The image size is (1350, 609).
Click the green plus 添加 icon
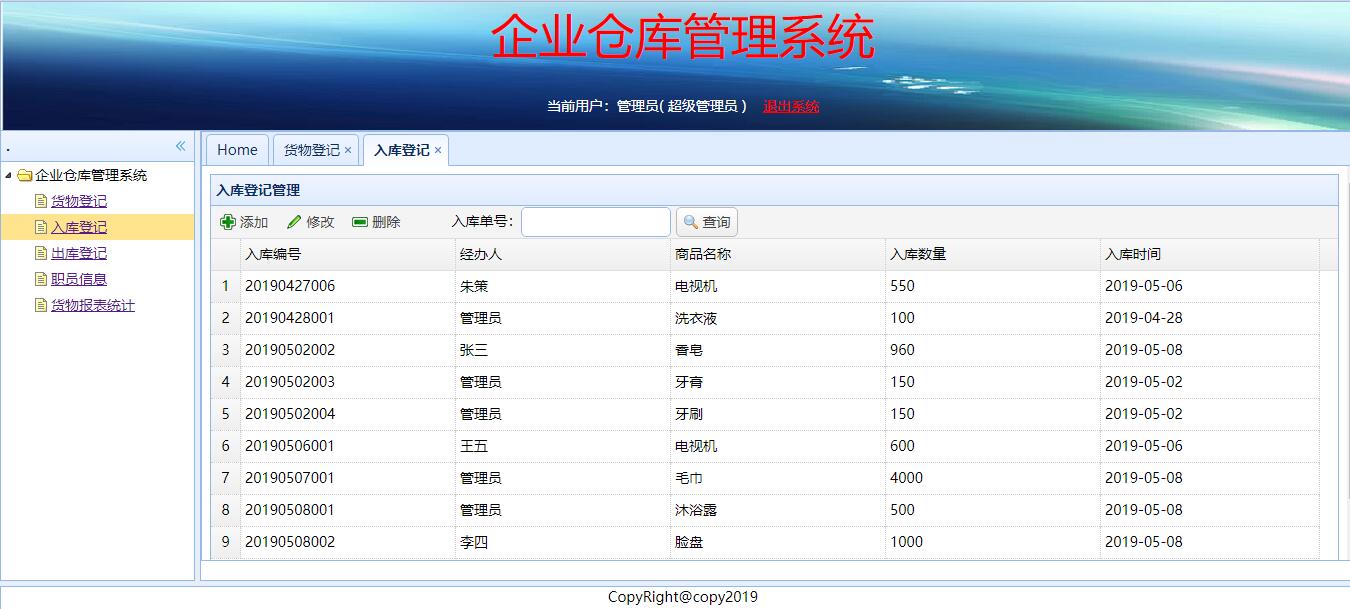tap(228, 222)
